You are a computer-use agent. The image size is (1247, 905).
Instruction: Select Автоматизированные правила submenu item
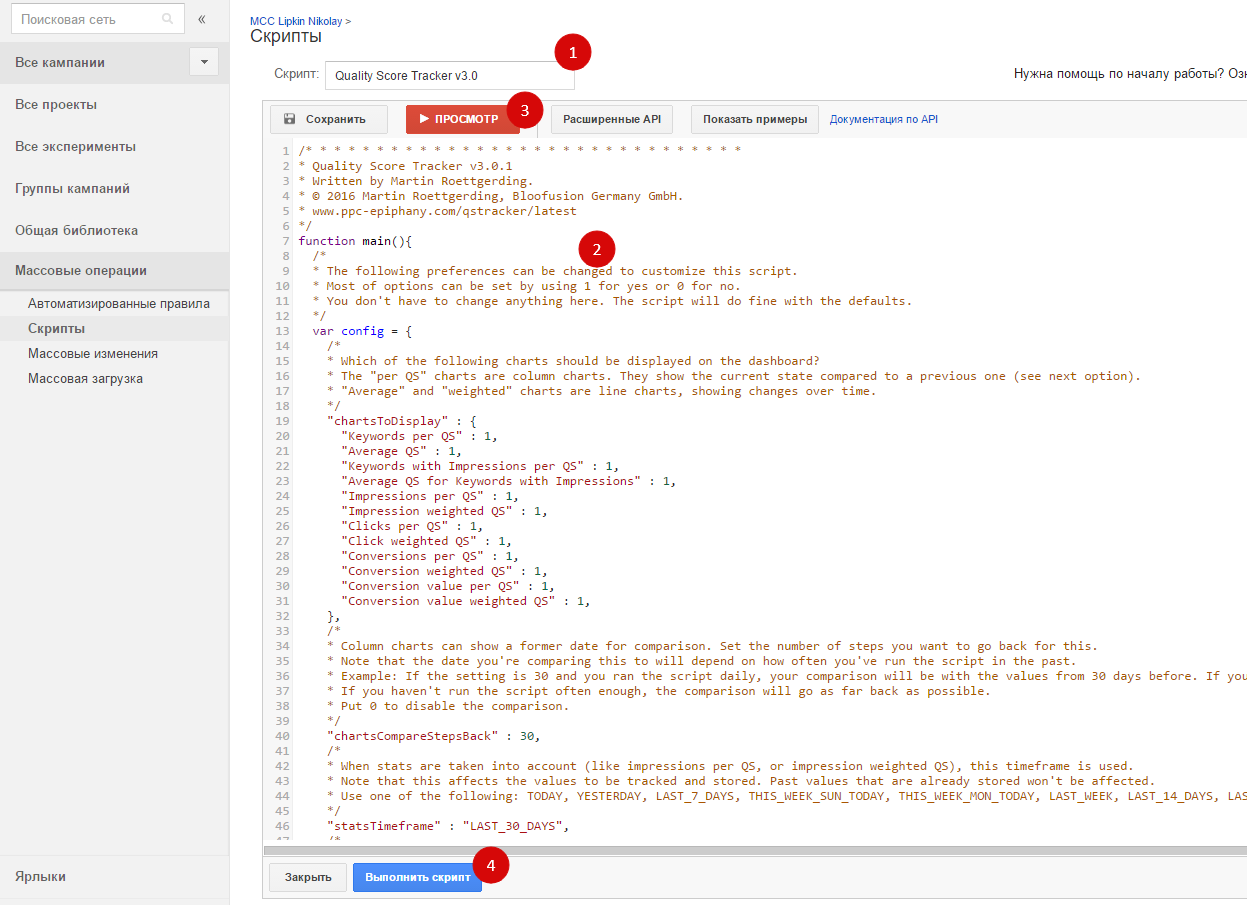[119, 303]
